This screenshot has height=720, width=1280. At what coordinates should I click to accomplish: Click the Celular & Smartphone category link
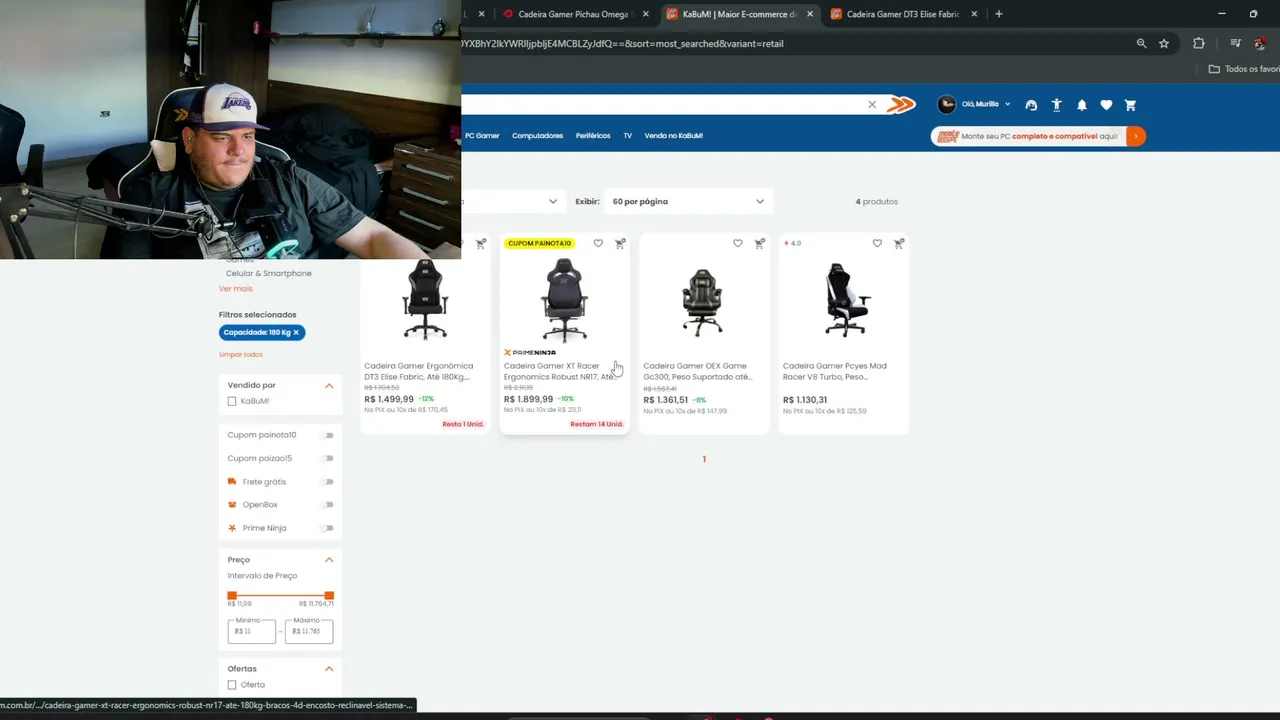269,274
